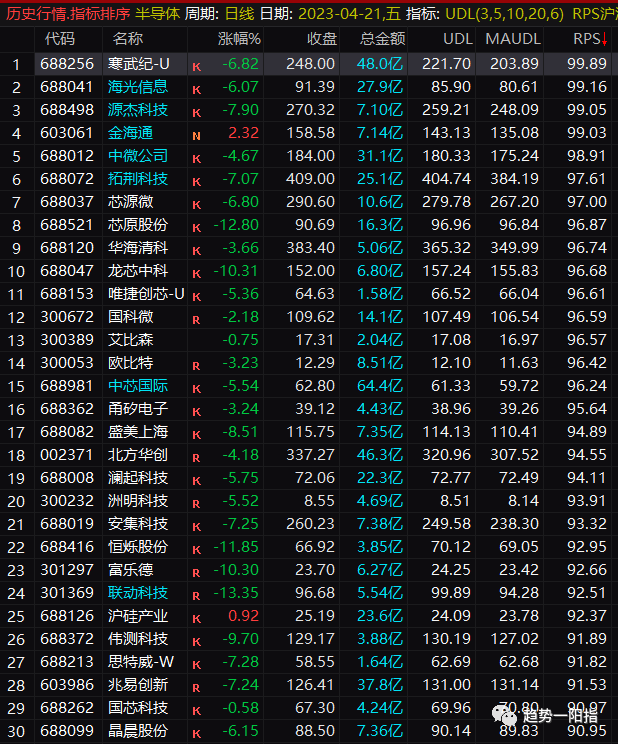
Task: Click the red sort arrow beside RPS
Action: (x=604, y=40)
